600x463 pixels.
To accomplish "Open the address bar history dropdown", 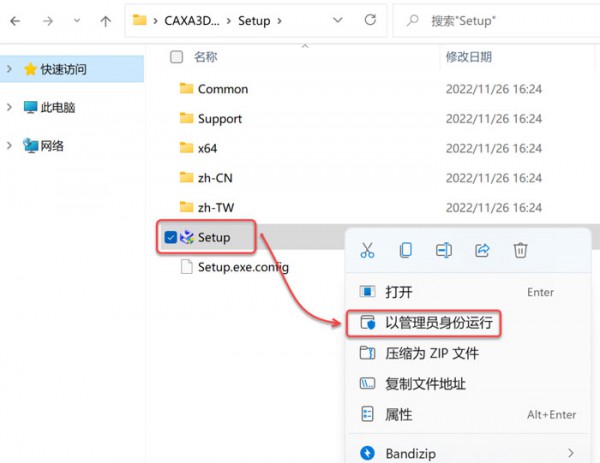I will [338, 20].
